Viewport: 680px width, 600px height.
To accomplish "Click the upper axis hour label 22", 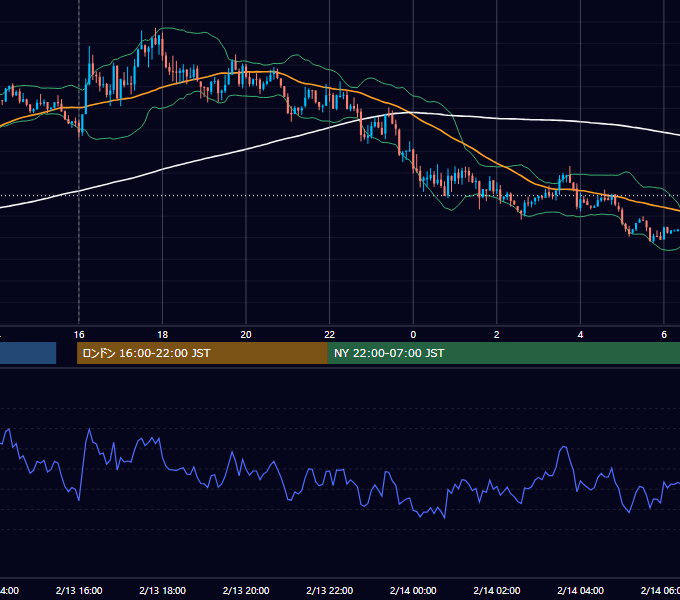I will pyautogui.click(x=330, y=335).
